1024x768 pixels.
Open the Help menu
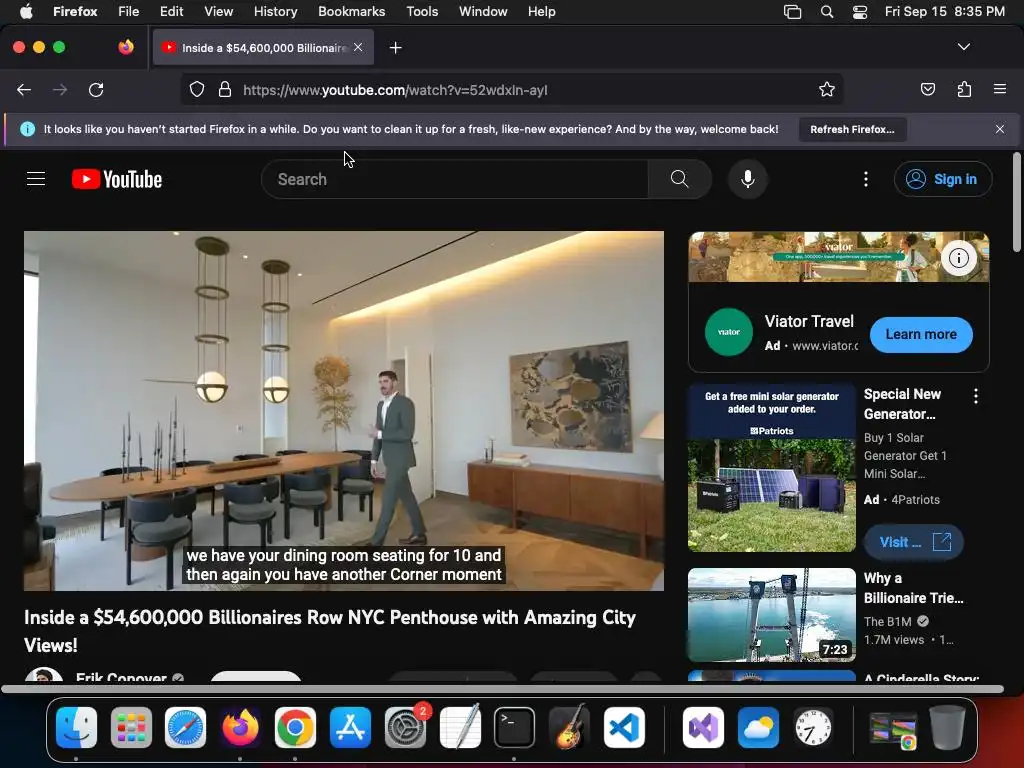pos(541,11)
